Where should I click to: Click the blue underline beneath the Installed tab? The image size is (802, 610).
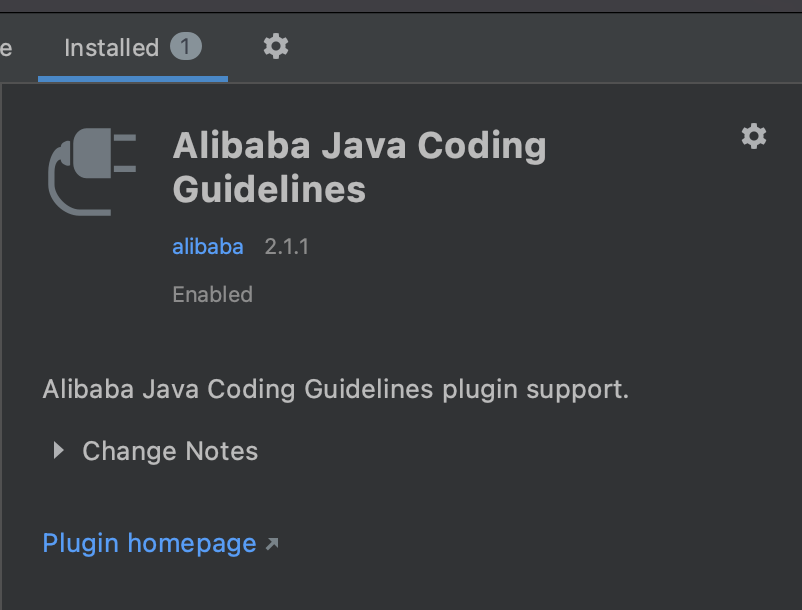point(133,79)
